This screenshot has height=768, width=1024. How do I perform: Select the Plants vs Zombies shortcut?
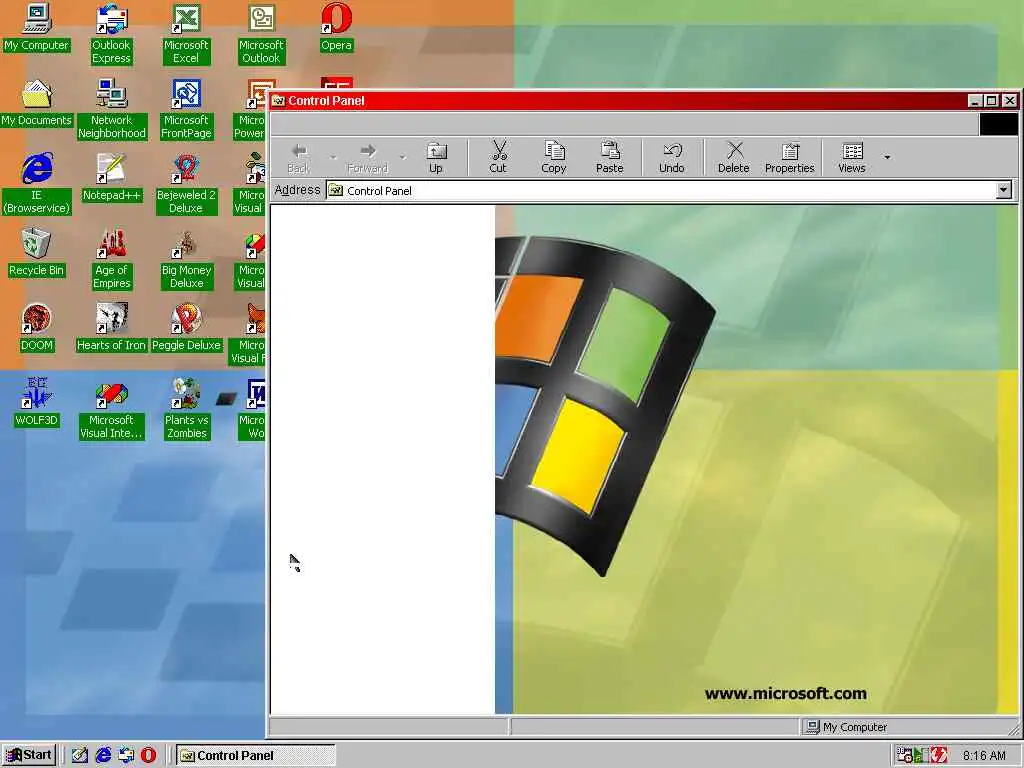[186, 409]
